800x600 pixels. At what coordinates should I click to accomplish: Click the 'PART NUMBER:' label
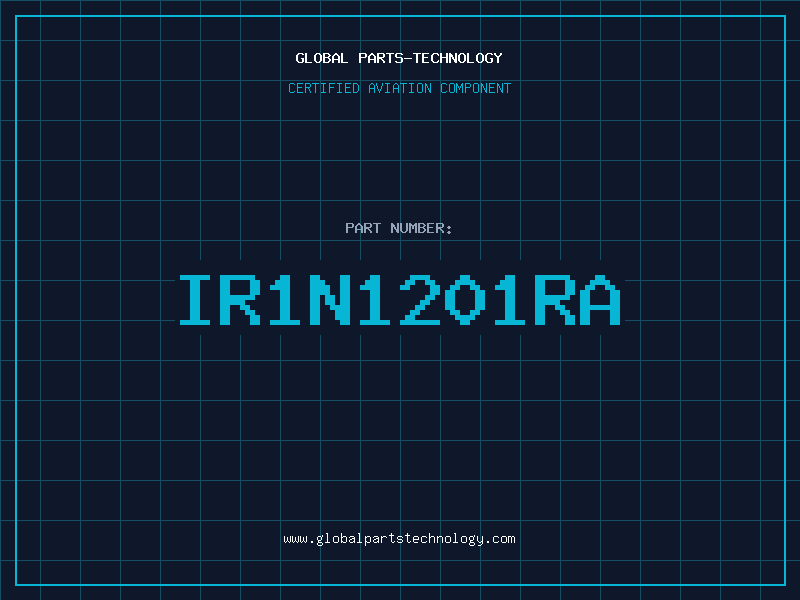tap(399, 228)
